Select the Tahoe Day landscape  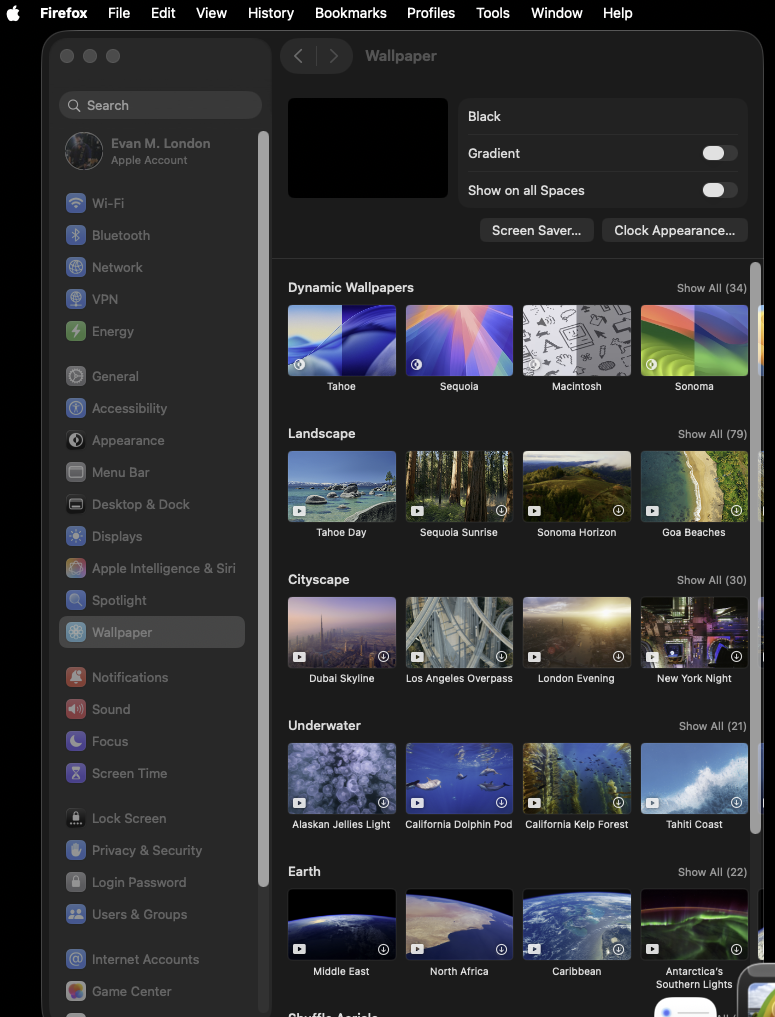pos(342,486)
